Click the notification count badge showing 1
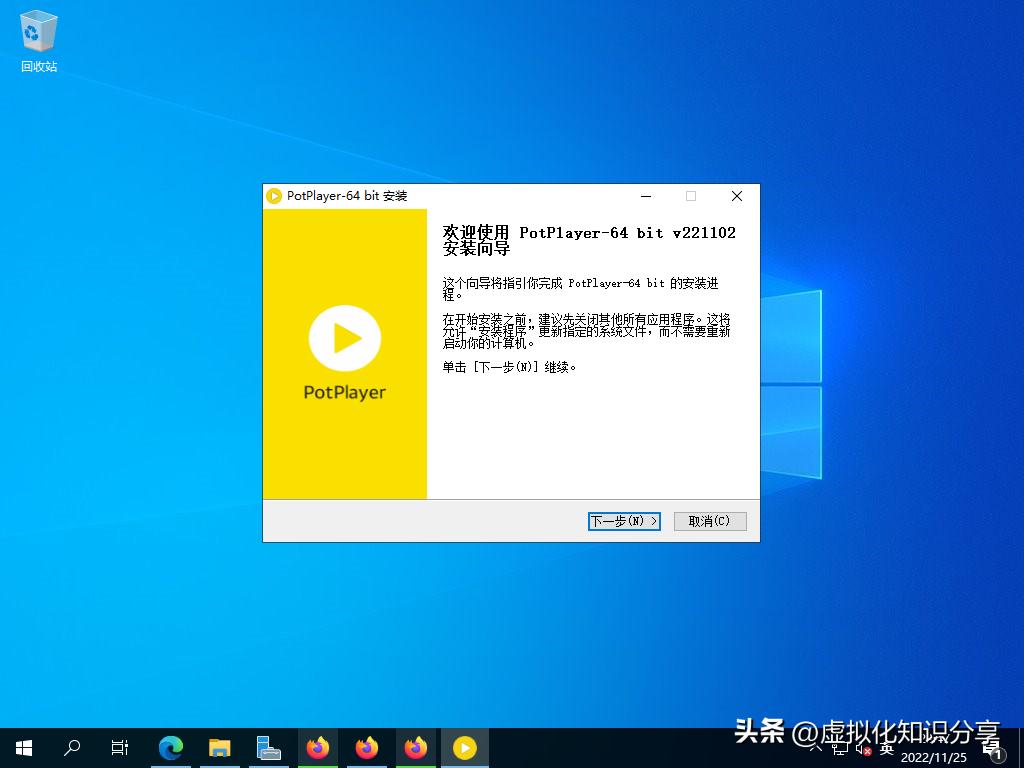Viewport: 1024px width, 768px height. [997, 753]
